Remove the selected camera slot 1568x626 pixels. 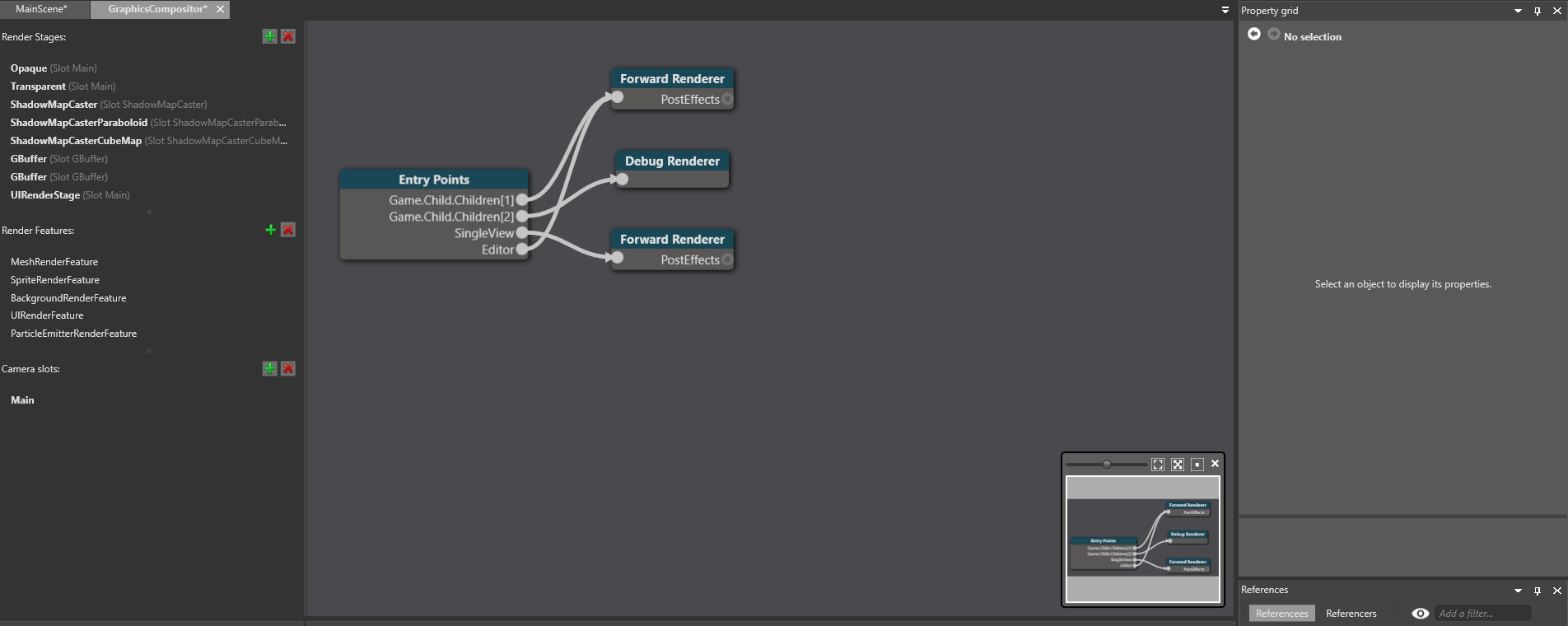(288, 368)
